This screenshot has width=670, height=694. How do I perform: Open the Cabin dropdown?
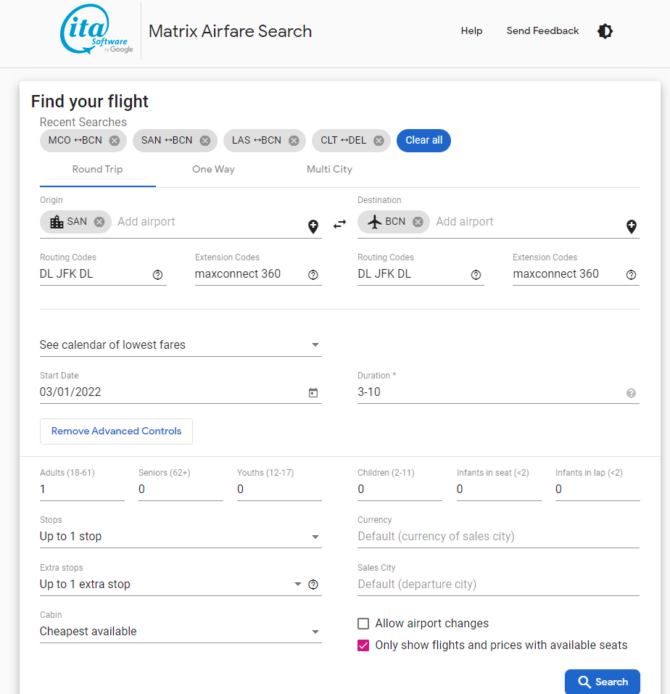(x=181, y=632)
